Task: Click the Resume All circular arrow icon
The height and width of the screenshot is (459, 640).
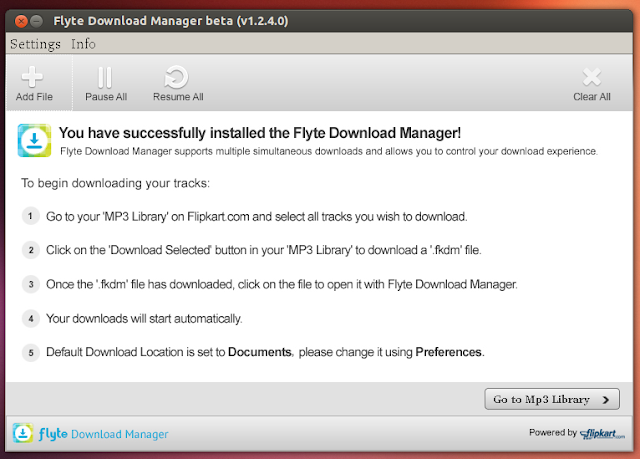Action: pos(176,77)
